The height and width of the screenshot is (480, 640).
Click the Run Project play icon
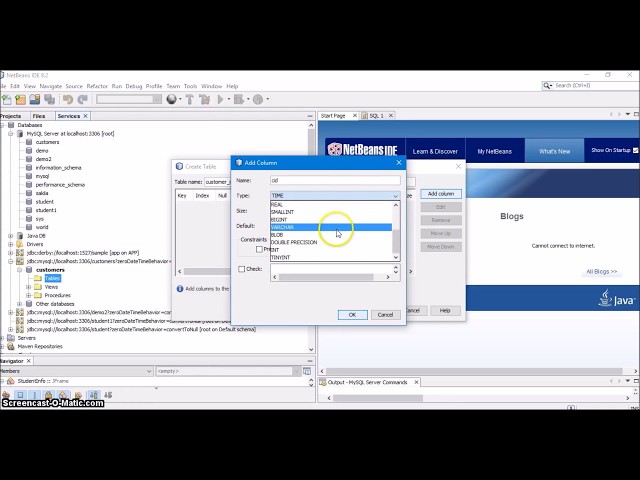tap(220, 99)
